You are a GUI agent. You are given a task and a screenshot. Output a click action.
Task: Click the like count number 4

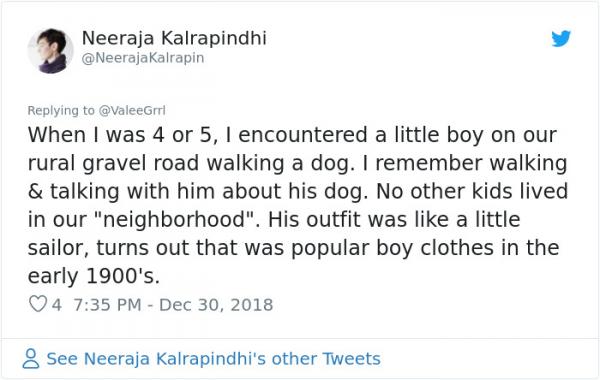[57, 305]
